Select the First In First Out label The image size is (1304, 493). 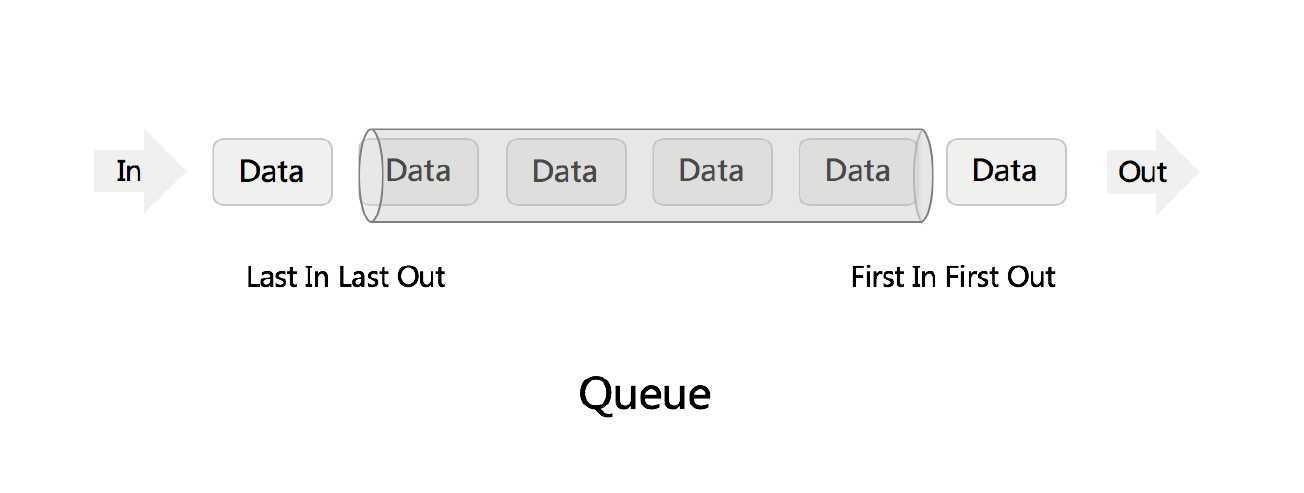(953, 277)
